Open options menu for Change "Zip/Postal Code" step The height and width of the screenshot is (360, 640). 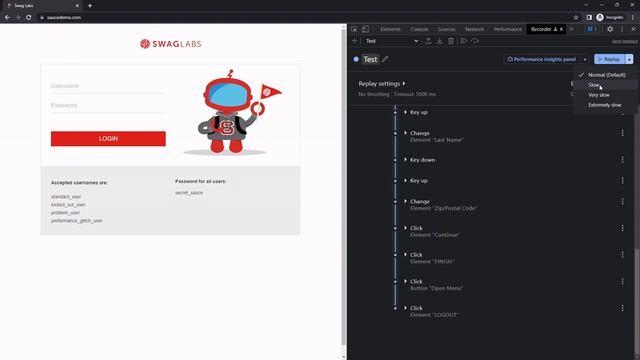tap(622, 201)
